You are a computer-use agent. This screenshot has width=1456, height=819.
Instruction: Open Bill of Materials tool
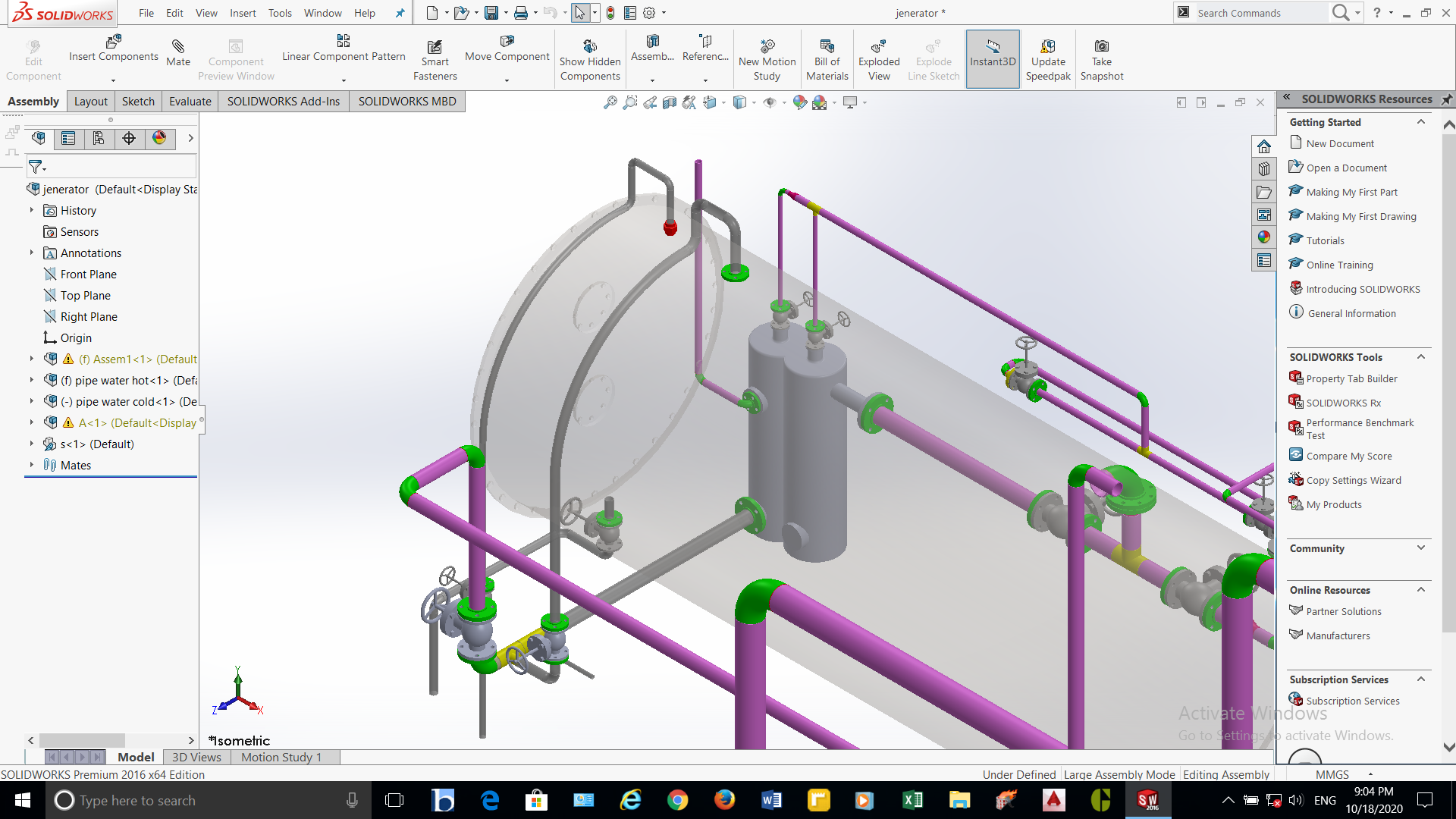827,47
